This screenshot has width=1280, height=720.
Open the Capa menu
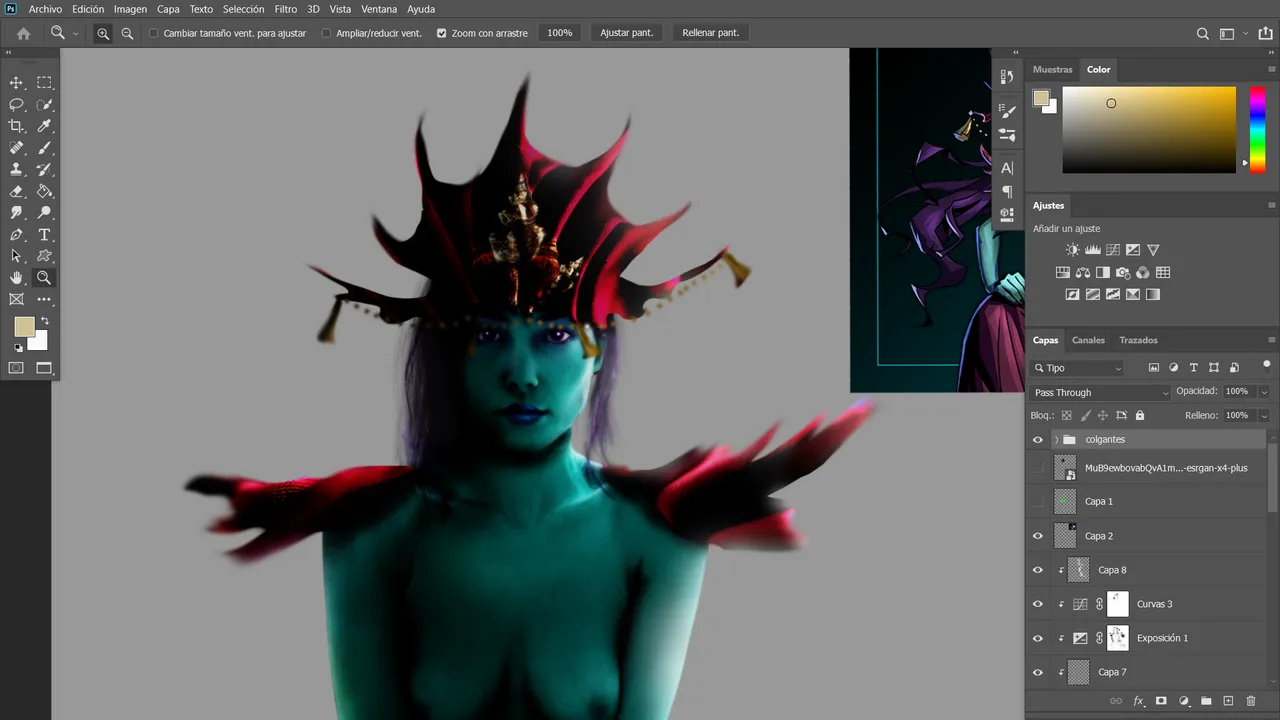click(x=168, y=9)
